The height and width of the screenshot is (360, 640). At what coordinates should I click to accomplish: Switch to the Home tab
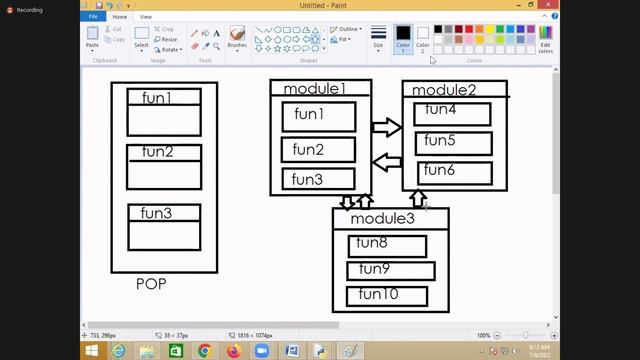coord(120,17)
